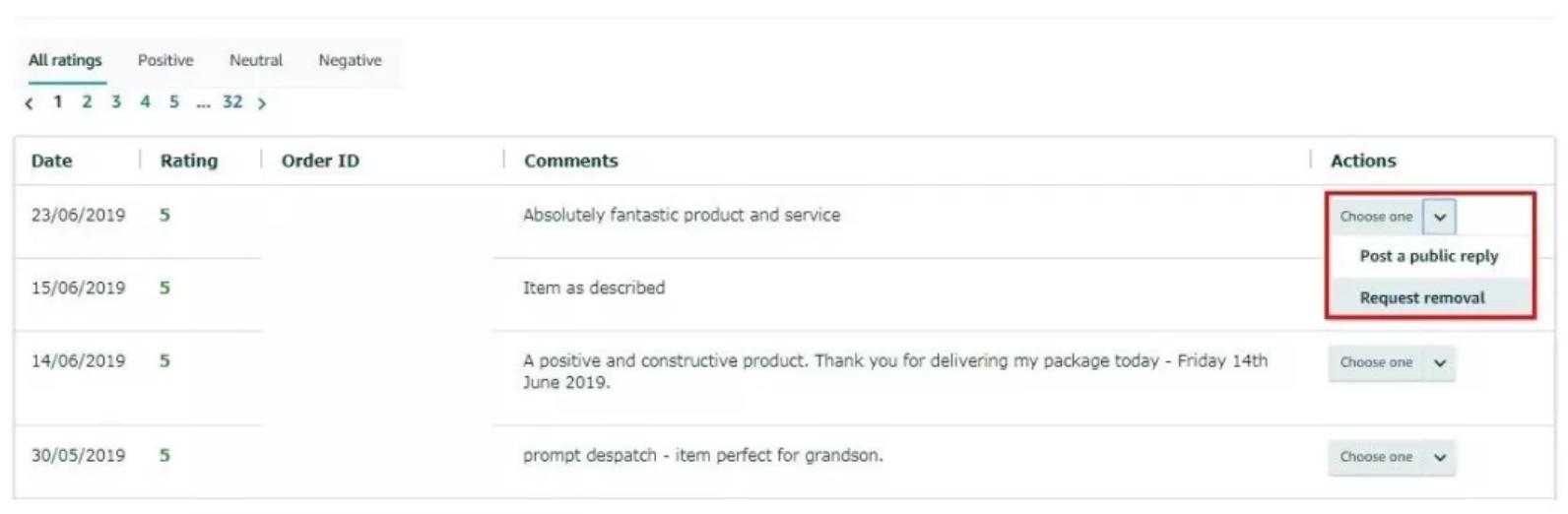Collapse the 23/06/2019 row action dropdown

[x=1439, y=217]
